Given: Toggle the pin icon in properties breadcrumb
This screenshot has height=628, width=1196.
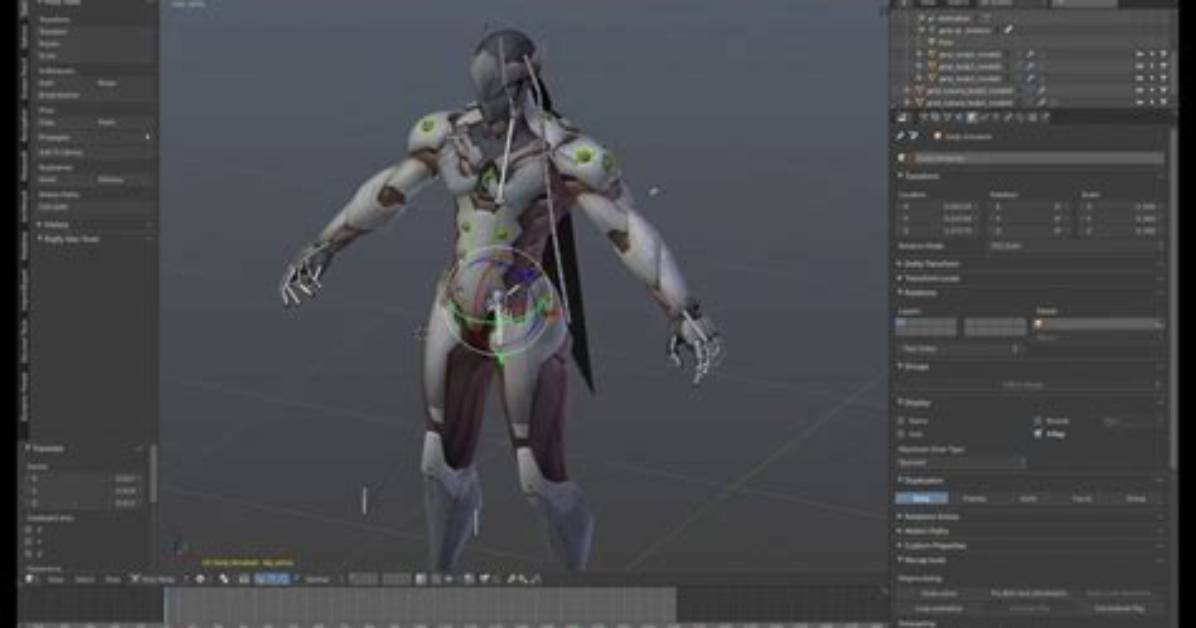Looking at the screenshot, I should 899,136.
